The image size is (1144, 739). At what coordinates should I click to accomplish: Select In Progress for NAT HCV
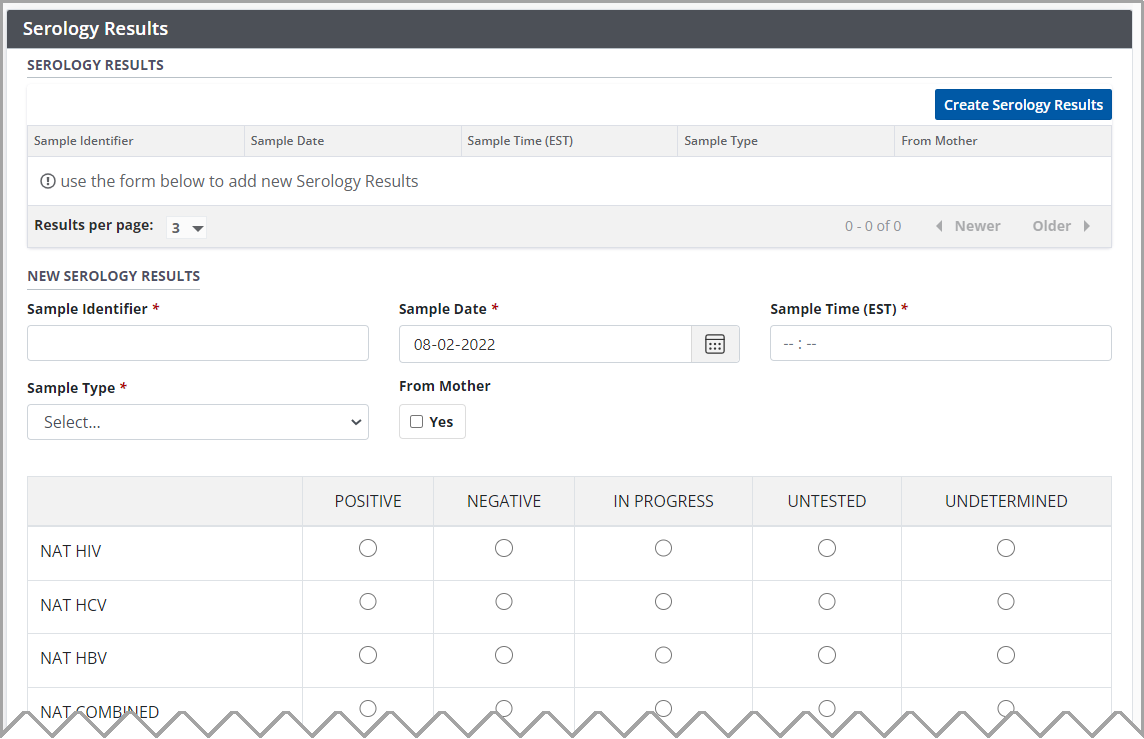click(x=663, y=601)
